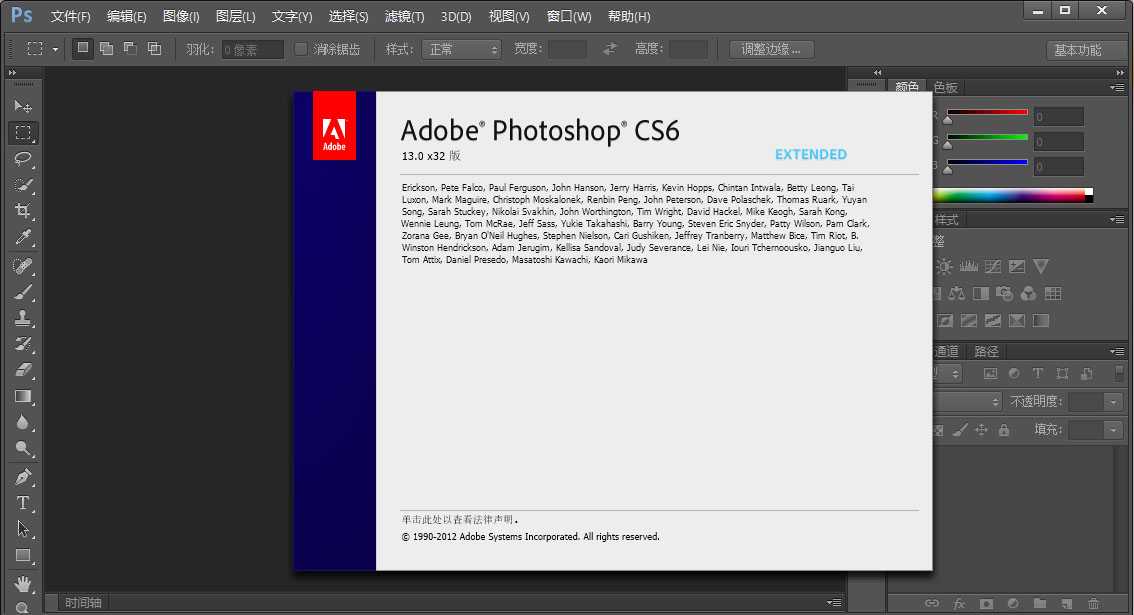Click the Black & White adjustment icon
This screenshot has height=615, width=1134.
[x=981, y=293]
